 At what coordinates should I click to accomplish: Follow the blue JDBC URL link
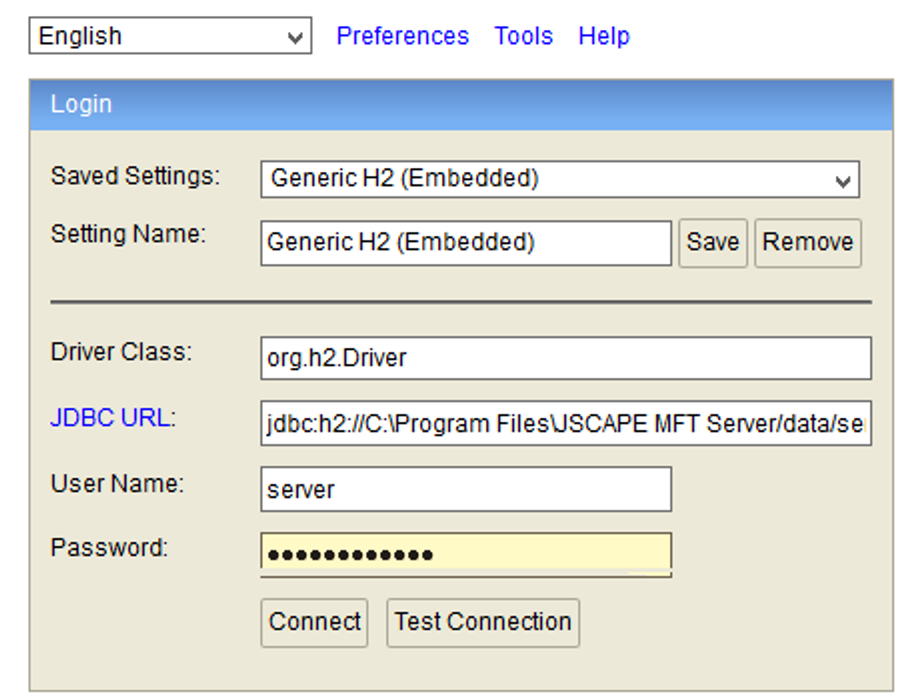(111, 418)
